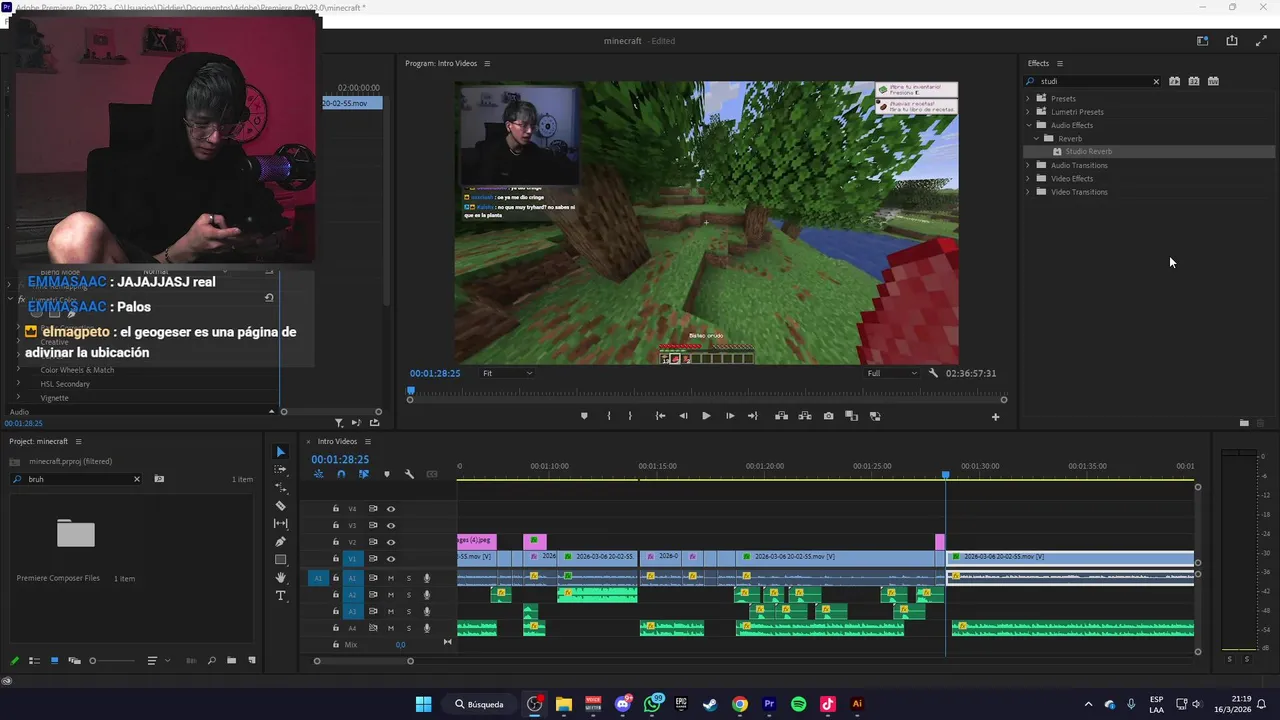Hide video track V3 eye icon
This screenshot has height=720, width=1280.
point(391,526)
